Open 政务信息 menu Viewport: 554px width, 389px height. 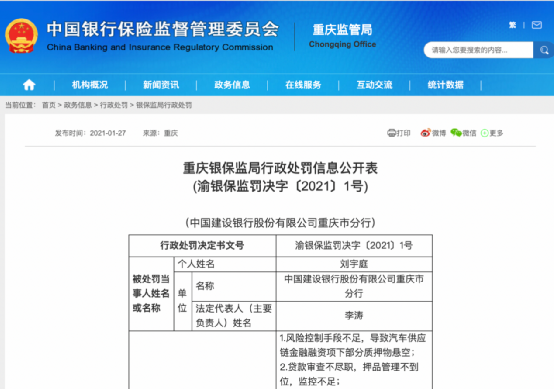click(232, 85)
